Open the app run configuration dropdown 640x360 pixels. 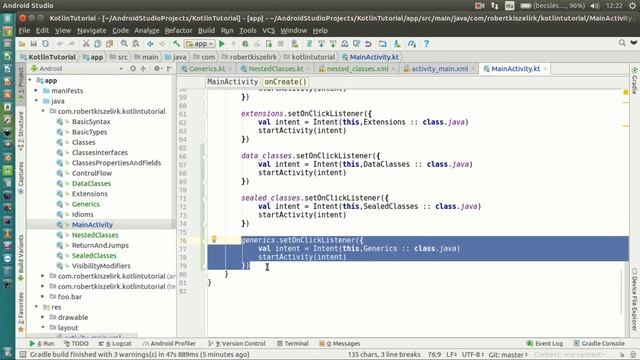point(200,44)
